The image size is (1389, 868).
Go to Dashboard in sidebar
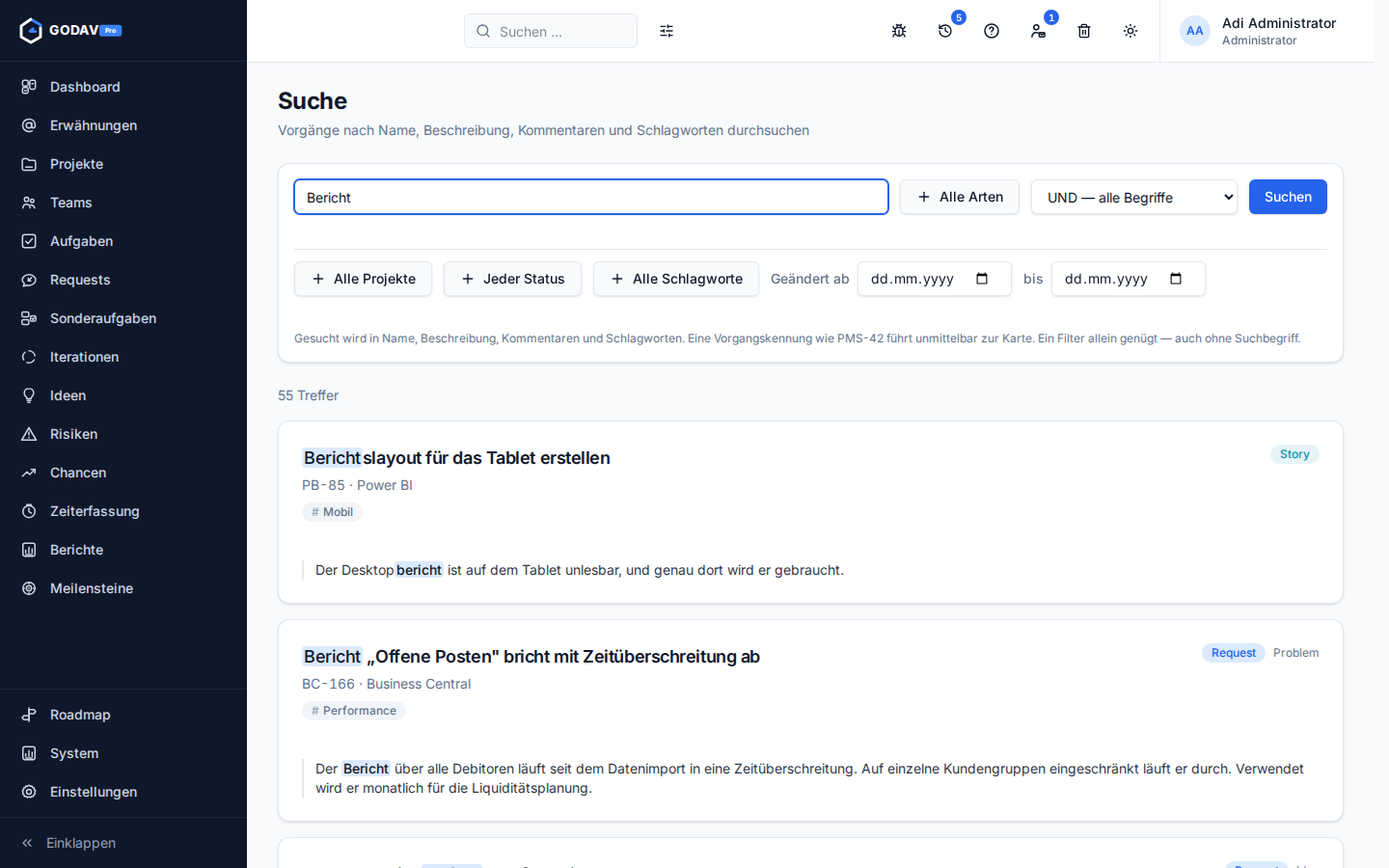coord(123,87)
